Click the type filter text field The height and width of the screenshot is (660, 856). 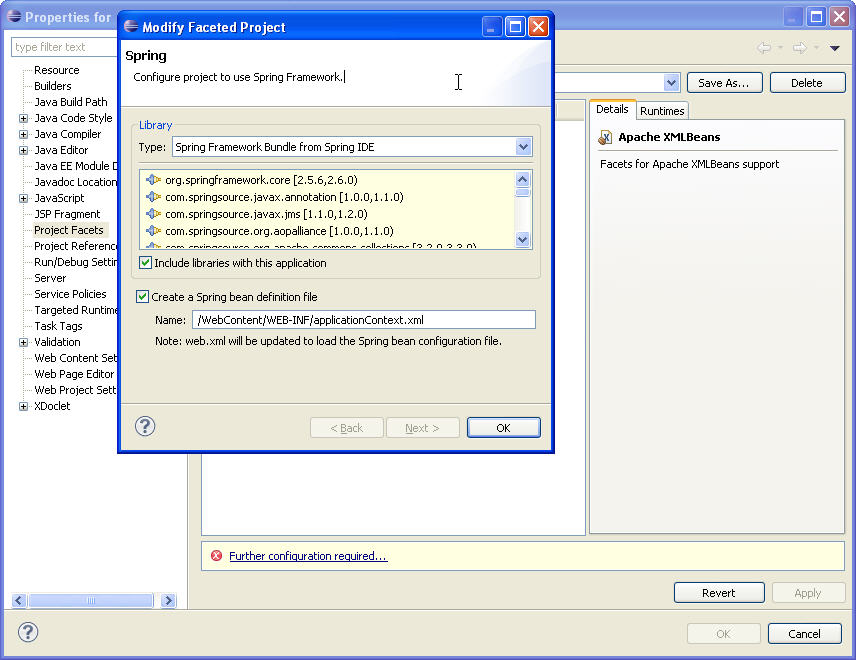64,47
